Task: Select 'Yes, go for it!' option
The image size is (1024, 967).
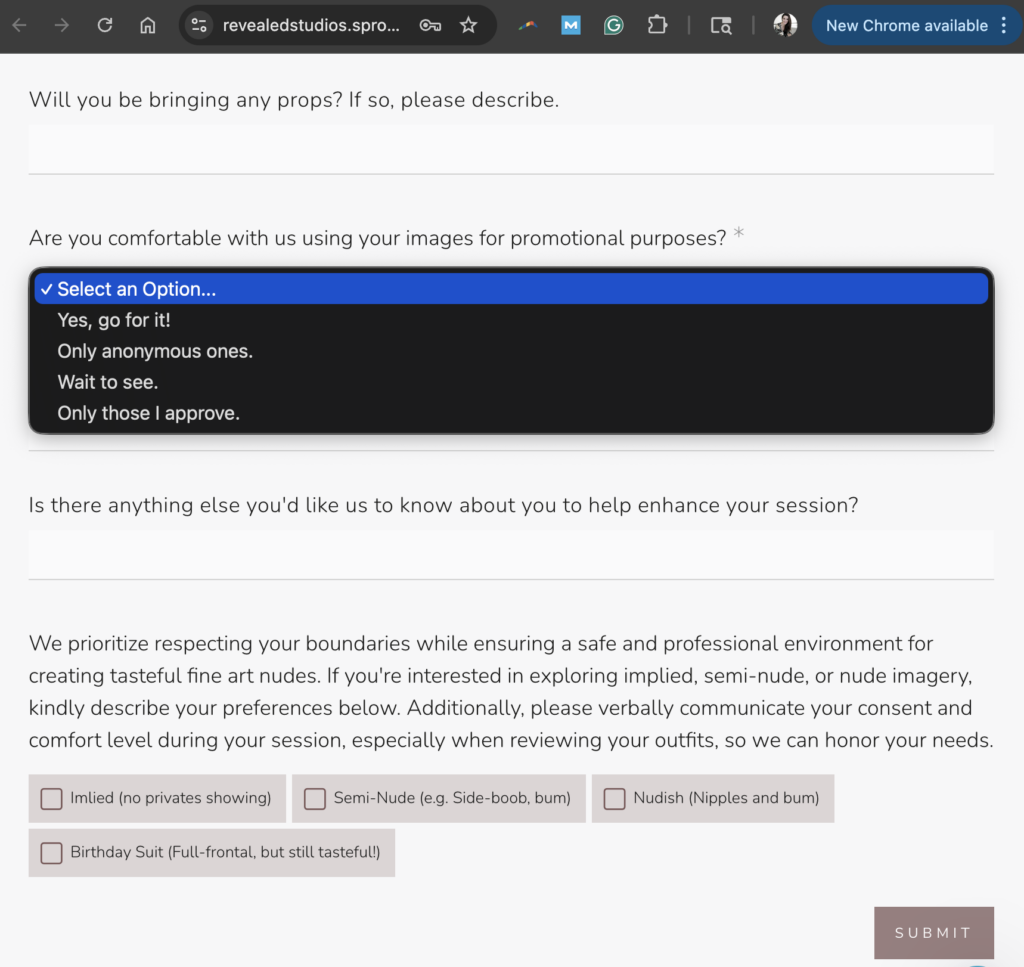Action: 113,320
